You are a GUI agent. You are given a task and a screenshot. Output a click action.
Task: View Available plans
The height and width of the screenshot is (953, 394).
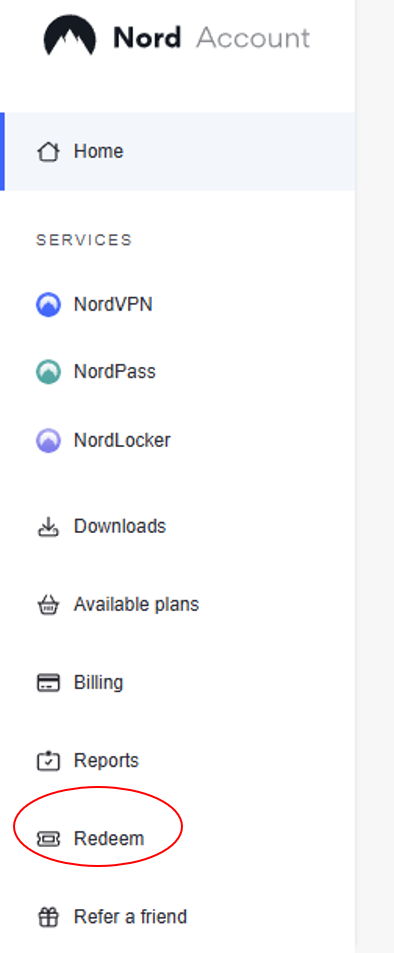pyautogui.click(x=136, y=605)
